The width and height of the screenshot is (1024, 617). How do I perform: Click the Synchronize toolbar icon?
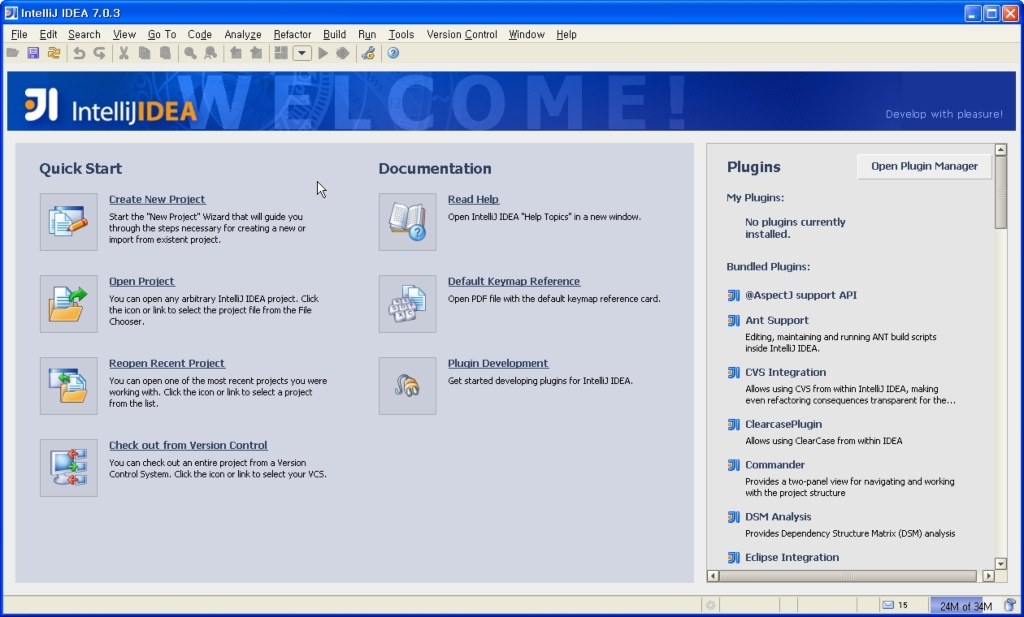(54, 53)
